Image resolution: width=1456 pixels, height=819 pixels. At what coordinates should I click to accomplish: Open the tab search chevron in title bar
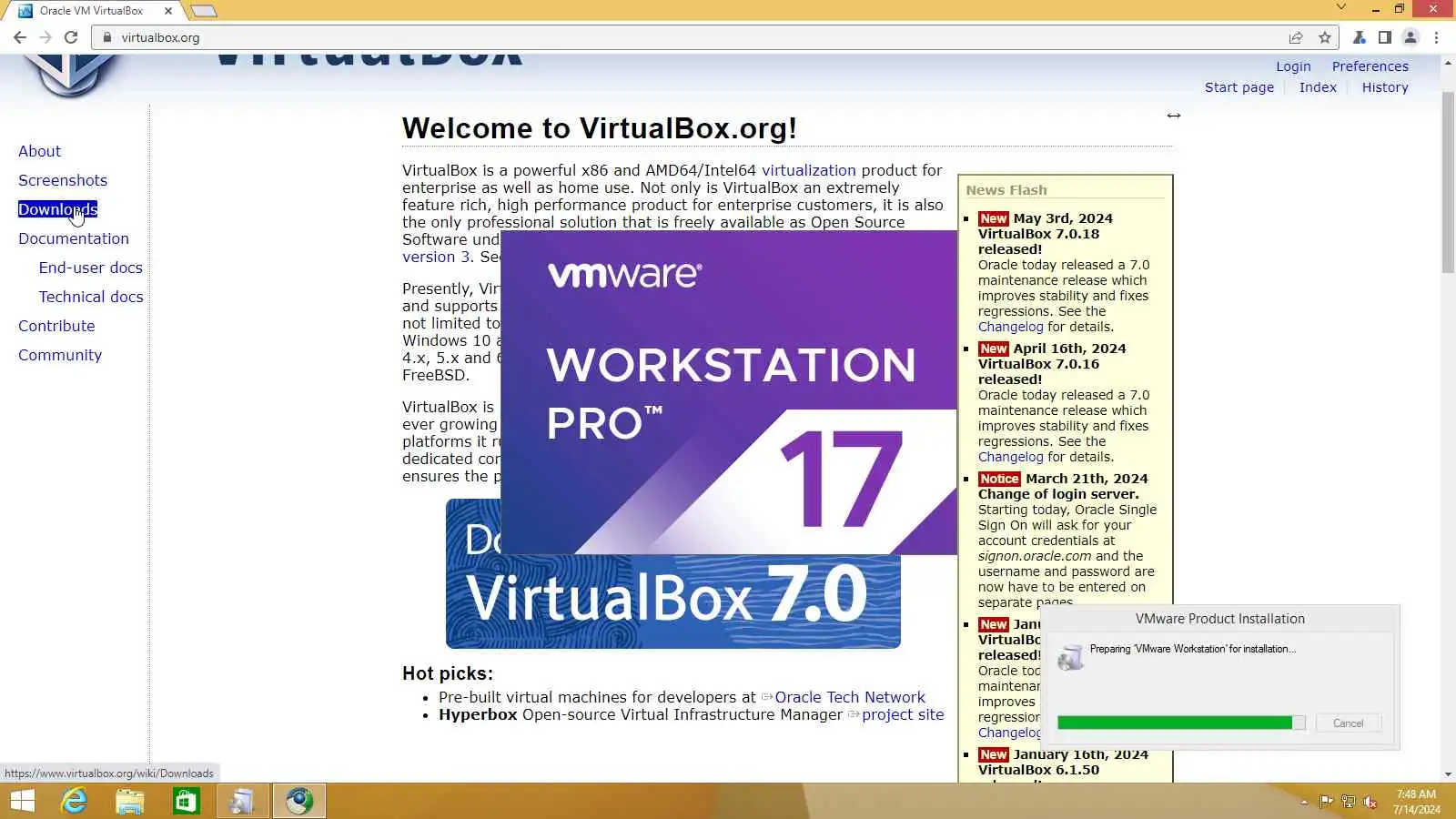pos(1340,7)
